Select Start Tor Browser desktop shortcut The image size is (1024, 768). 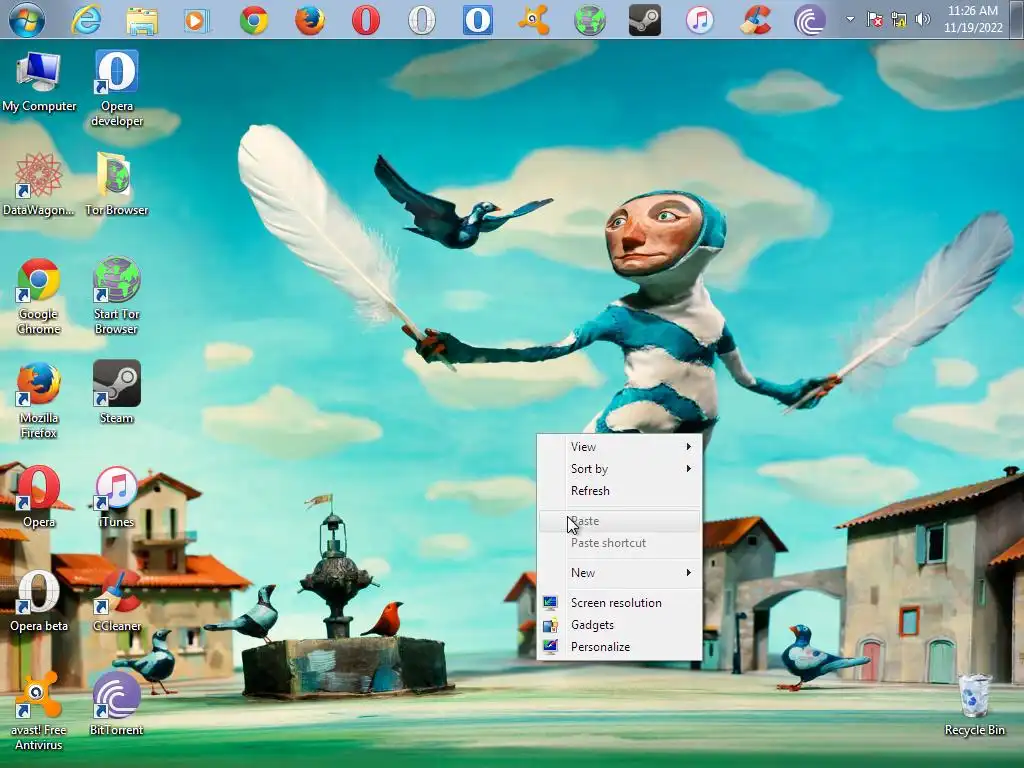116,297
